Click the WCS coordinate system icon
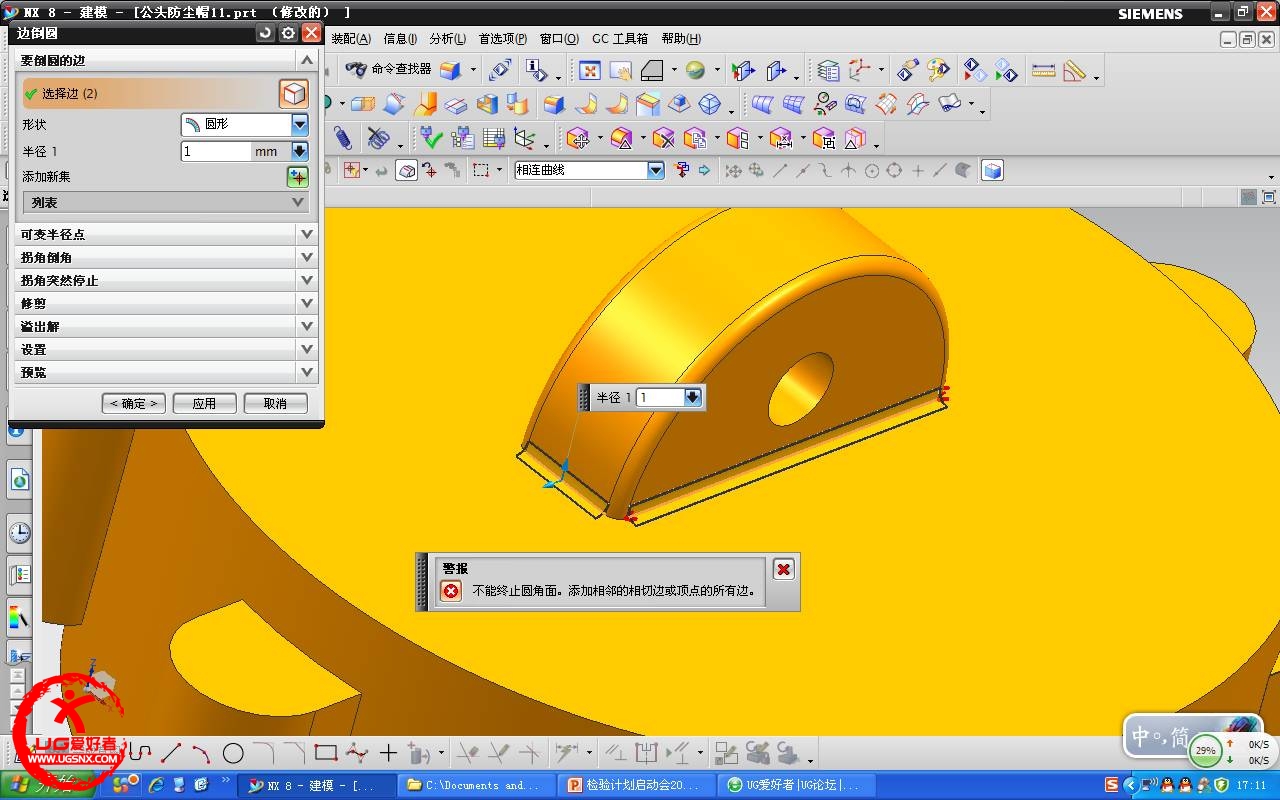This screenshot has width=1280, height=800. click(x=859, y=70)
